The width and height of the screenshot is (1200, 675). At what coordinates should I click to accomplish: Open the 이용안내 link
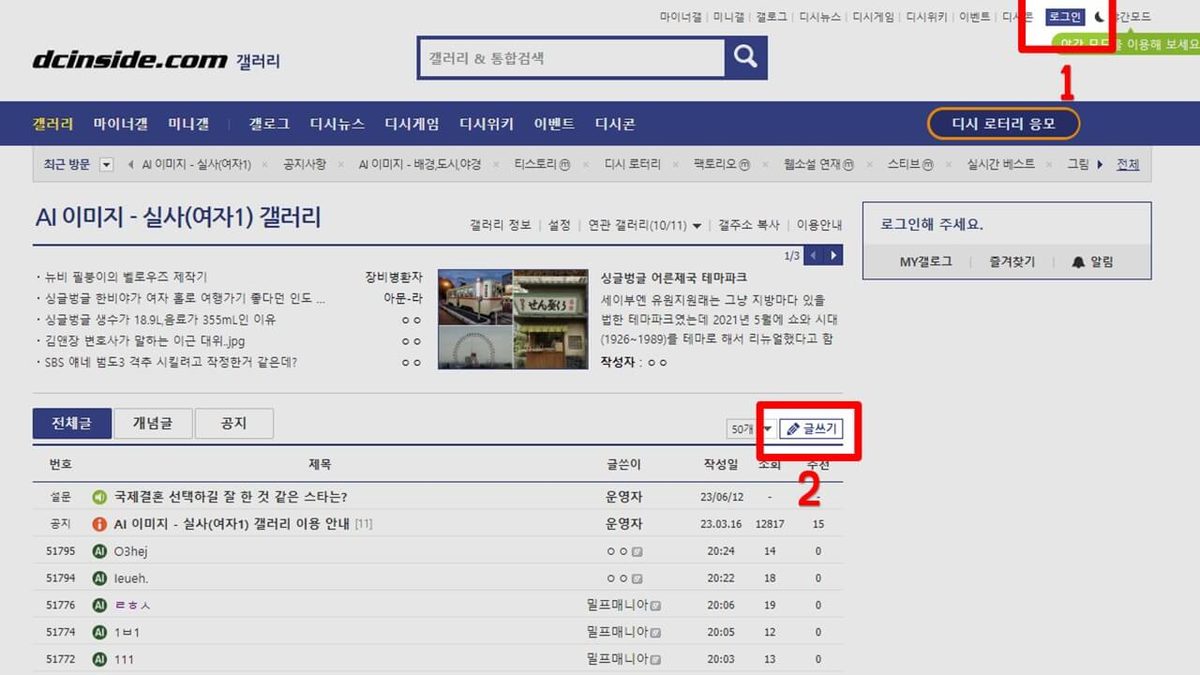(x=818, y=225)
